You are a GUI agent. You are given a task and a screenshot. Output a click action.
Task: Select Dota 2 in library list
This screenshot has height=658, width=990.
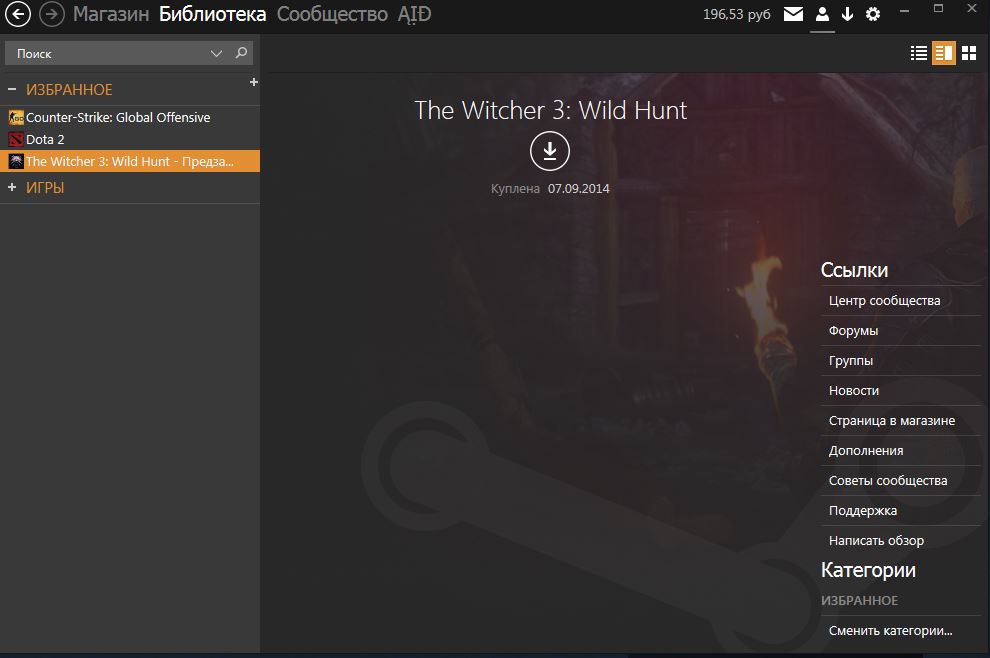(x=130, y=140)
